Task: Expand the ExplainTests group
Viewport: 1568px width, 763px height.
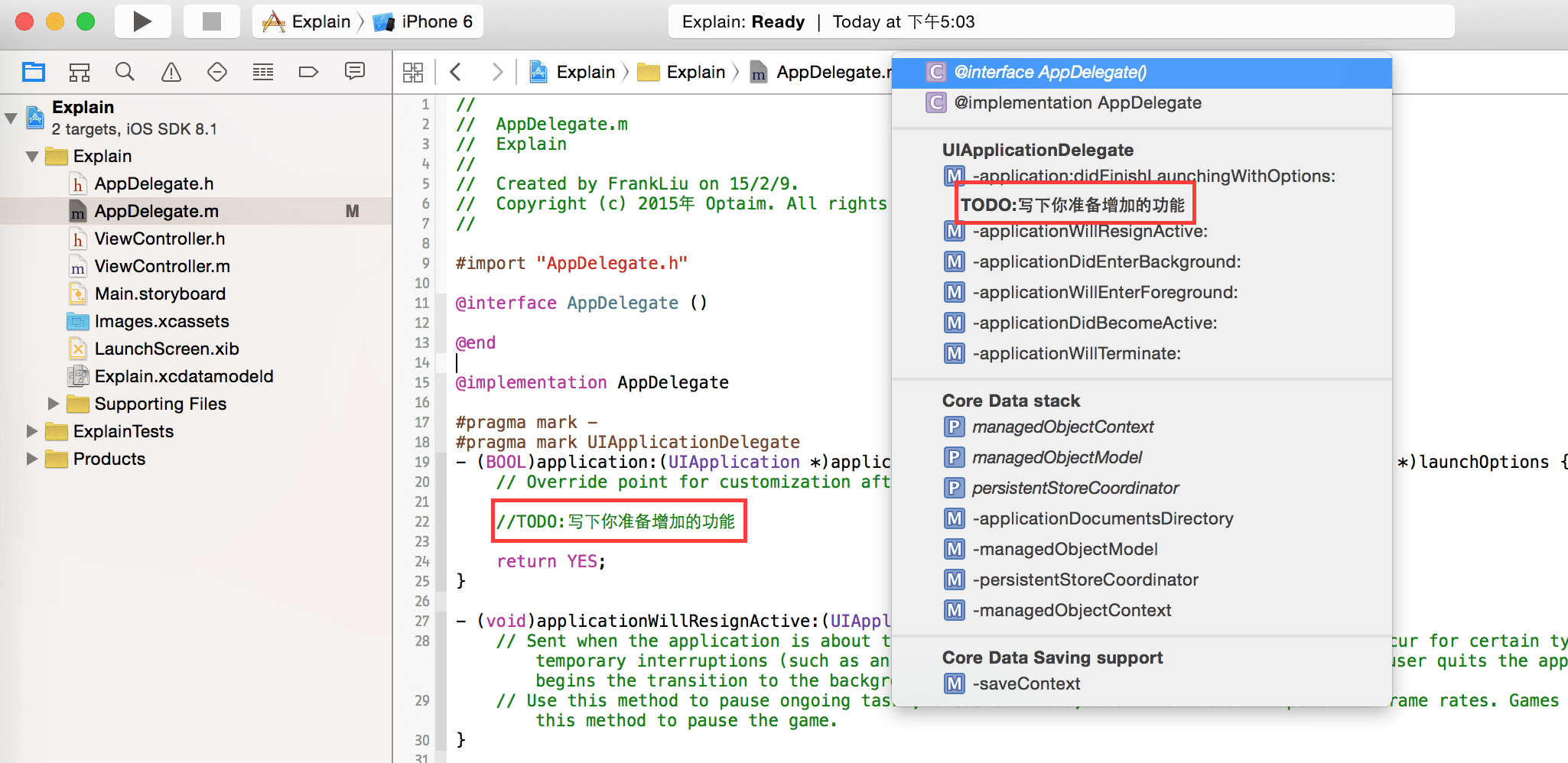Action: coord(32,431)
